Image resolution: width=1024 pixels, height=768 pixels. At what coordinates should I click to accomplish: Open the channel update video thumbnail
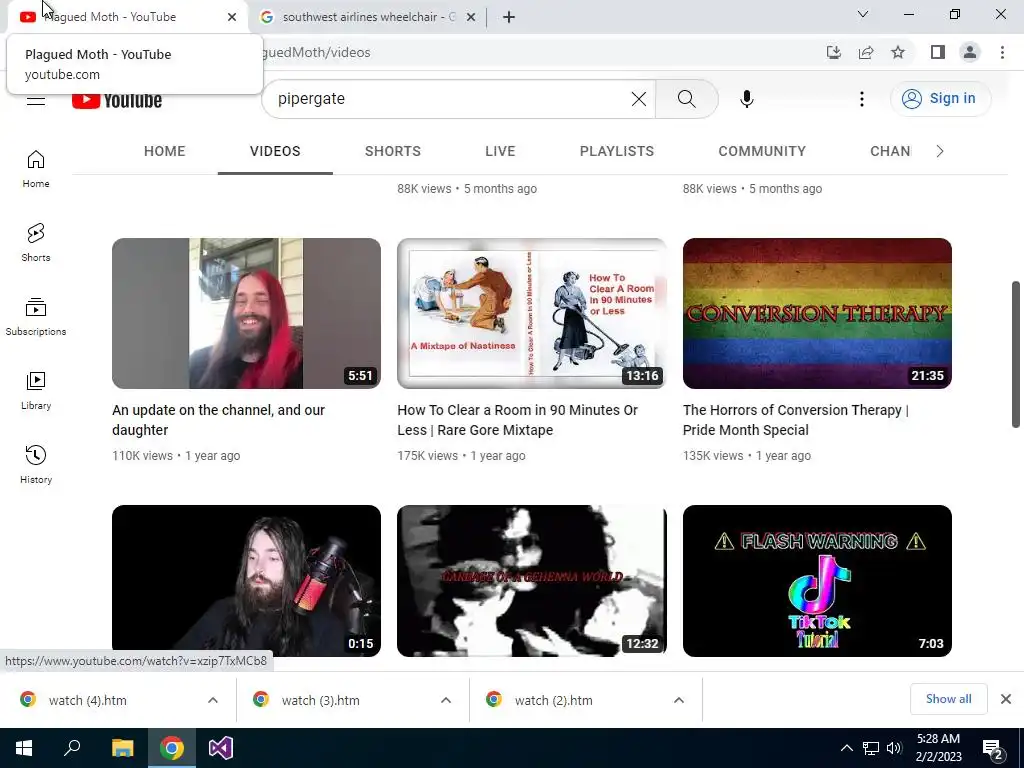click(246, 313)
